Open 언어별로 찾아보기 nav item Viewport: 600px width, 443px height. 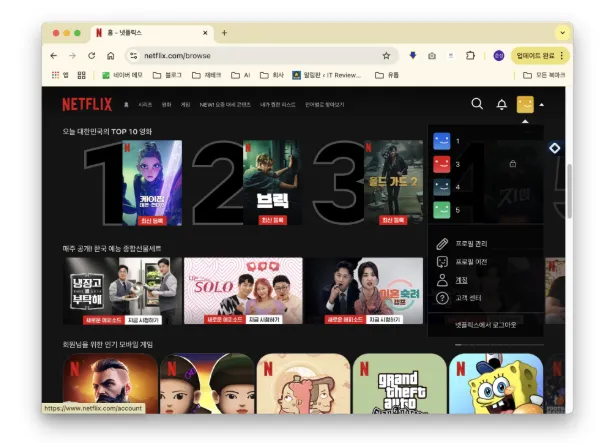(324, 104)
